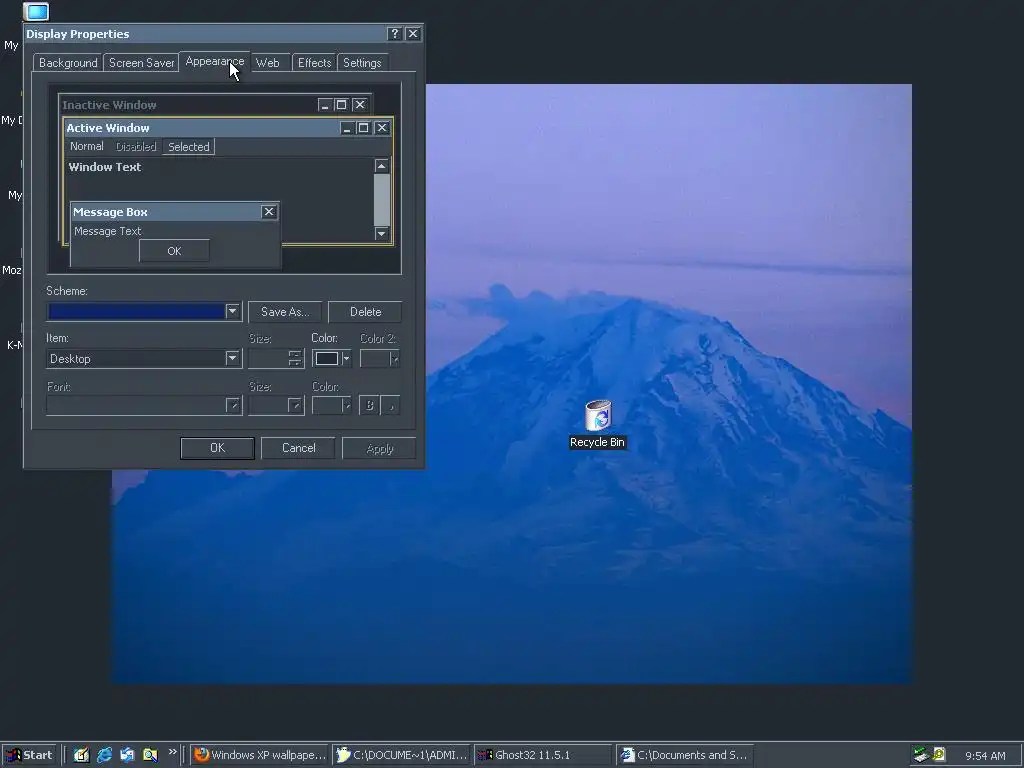The height and width of the screenshot is (768, 1024).
Task: Click preview scrollbar down arrow
Action: coord(382,233)
